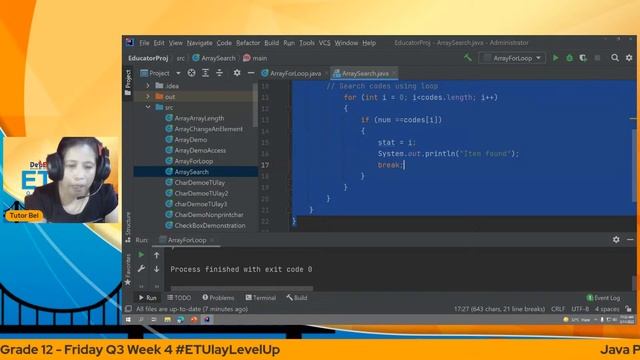The width and height of the screenshot is (640, 360).
Task: Click Run console horizontal scrollbar
Action: [x=242, y=288]
